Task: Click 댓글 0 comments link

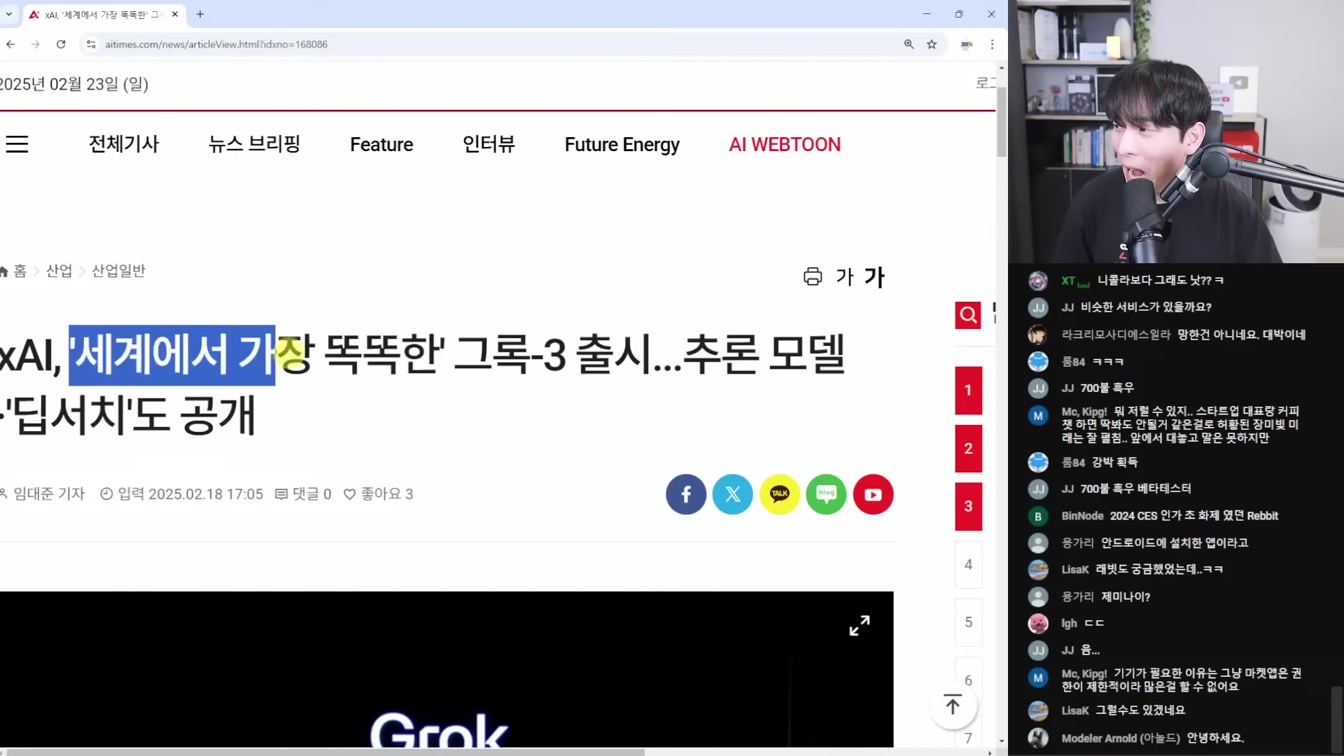Action: (304, 494)
